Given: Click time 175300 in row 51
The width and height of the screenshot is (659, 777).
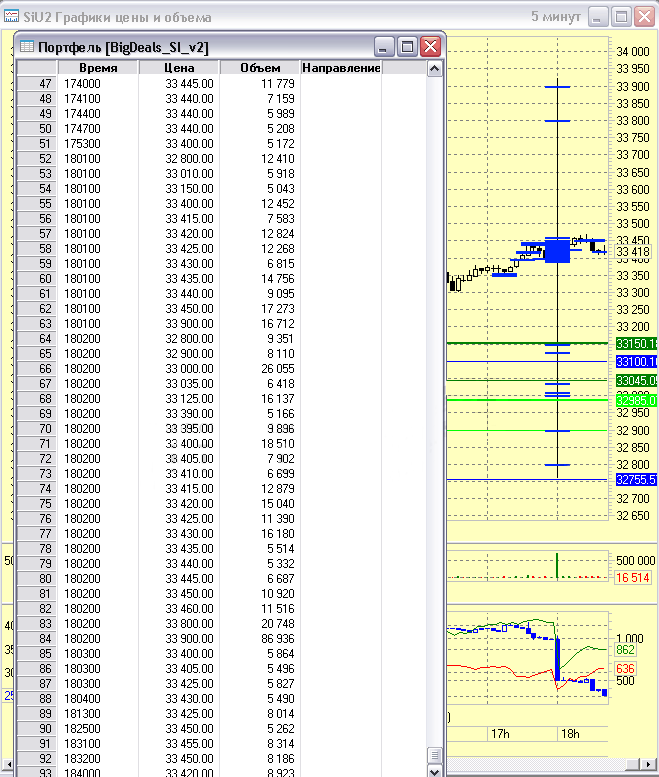Looking at the screenshot, I should [x=82, y=144].
